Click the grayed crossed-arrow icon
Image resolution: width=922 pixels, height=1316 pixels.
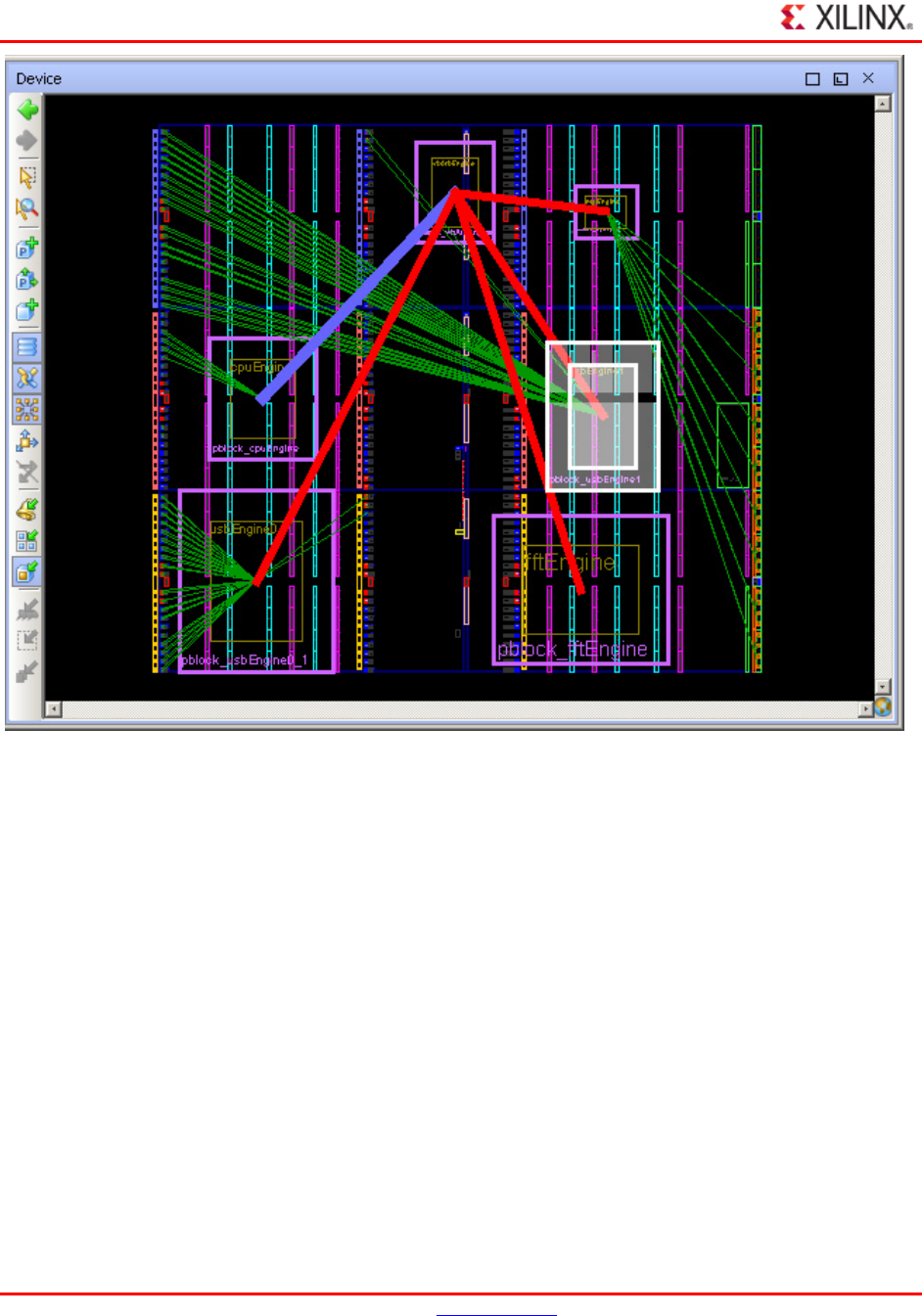(27, 473)
